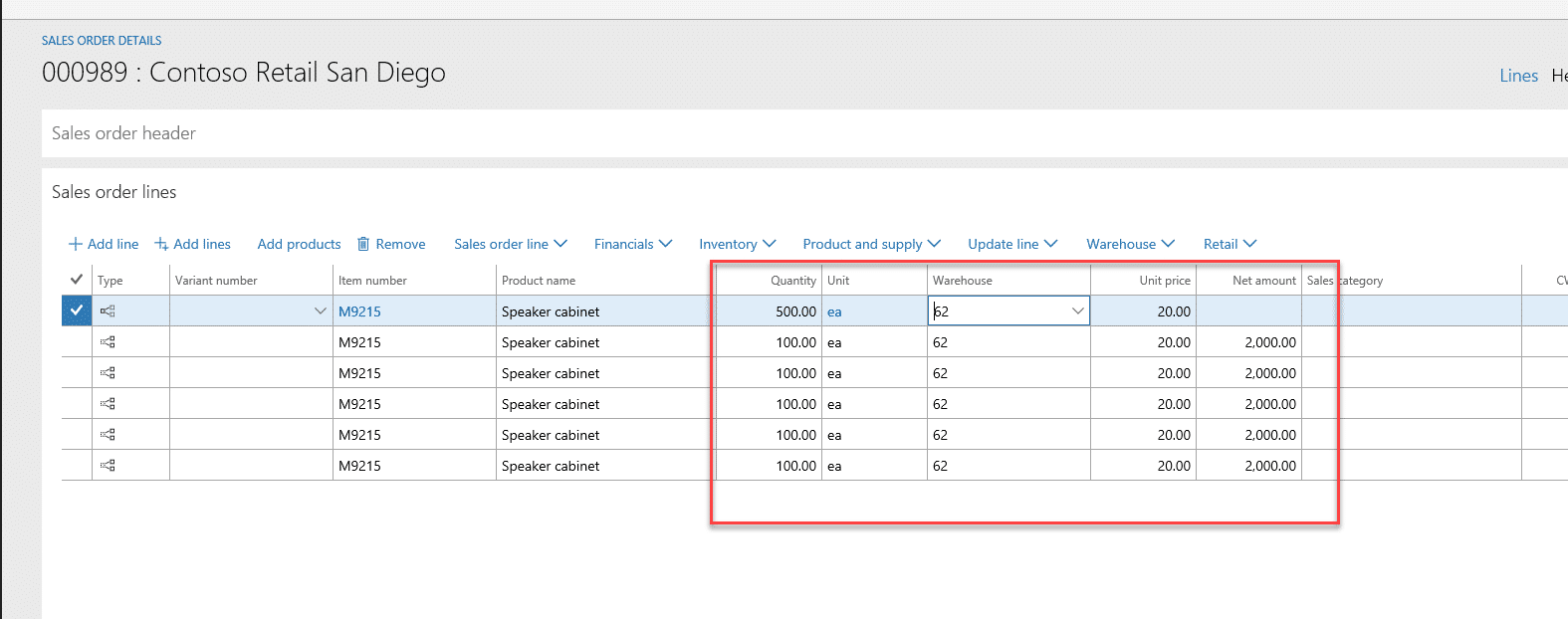The width and height of the screenshot is (1568, 619).
Task: Click the page title 000989 : Contoso Retail San Diego
Action: point(244,73)
